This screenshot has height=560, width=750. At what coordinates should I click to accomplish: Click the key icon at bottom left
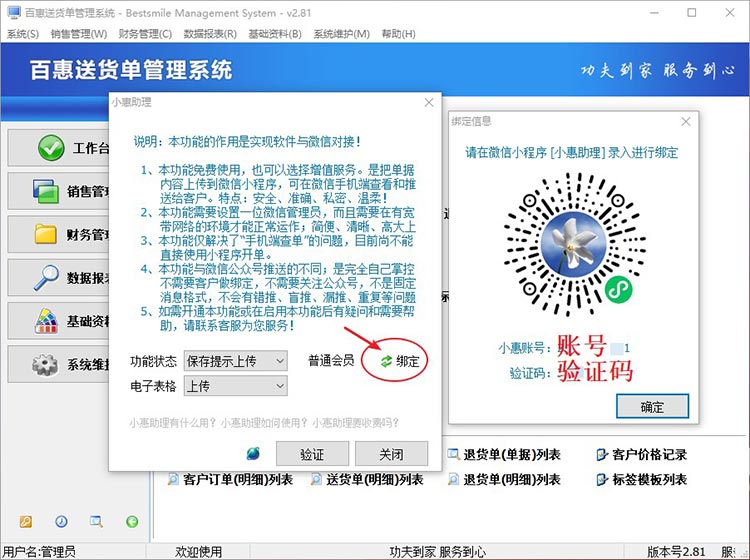26,521
